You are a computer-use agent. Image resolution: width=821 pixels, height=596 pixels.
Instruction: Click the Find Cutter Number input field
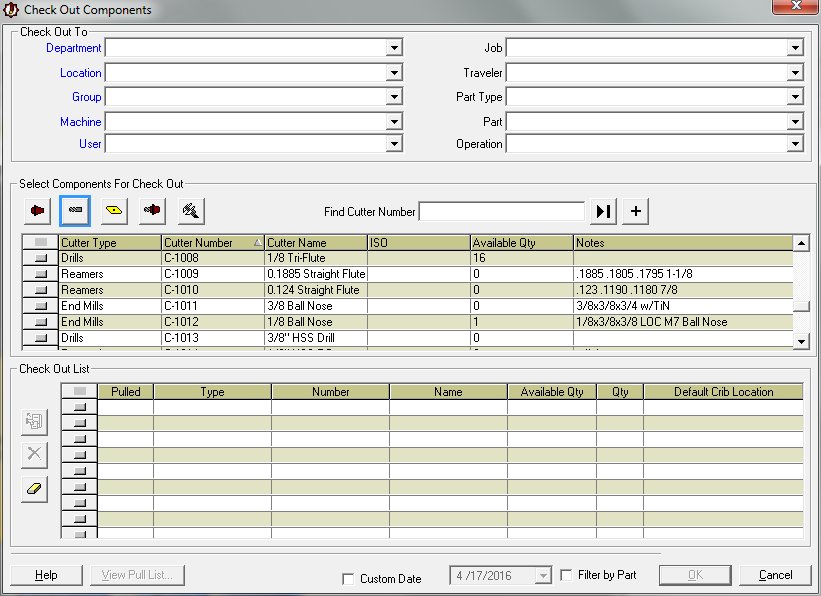502,212
